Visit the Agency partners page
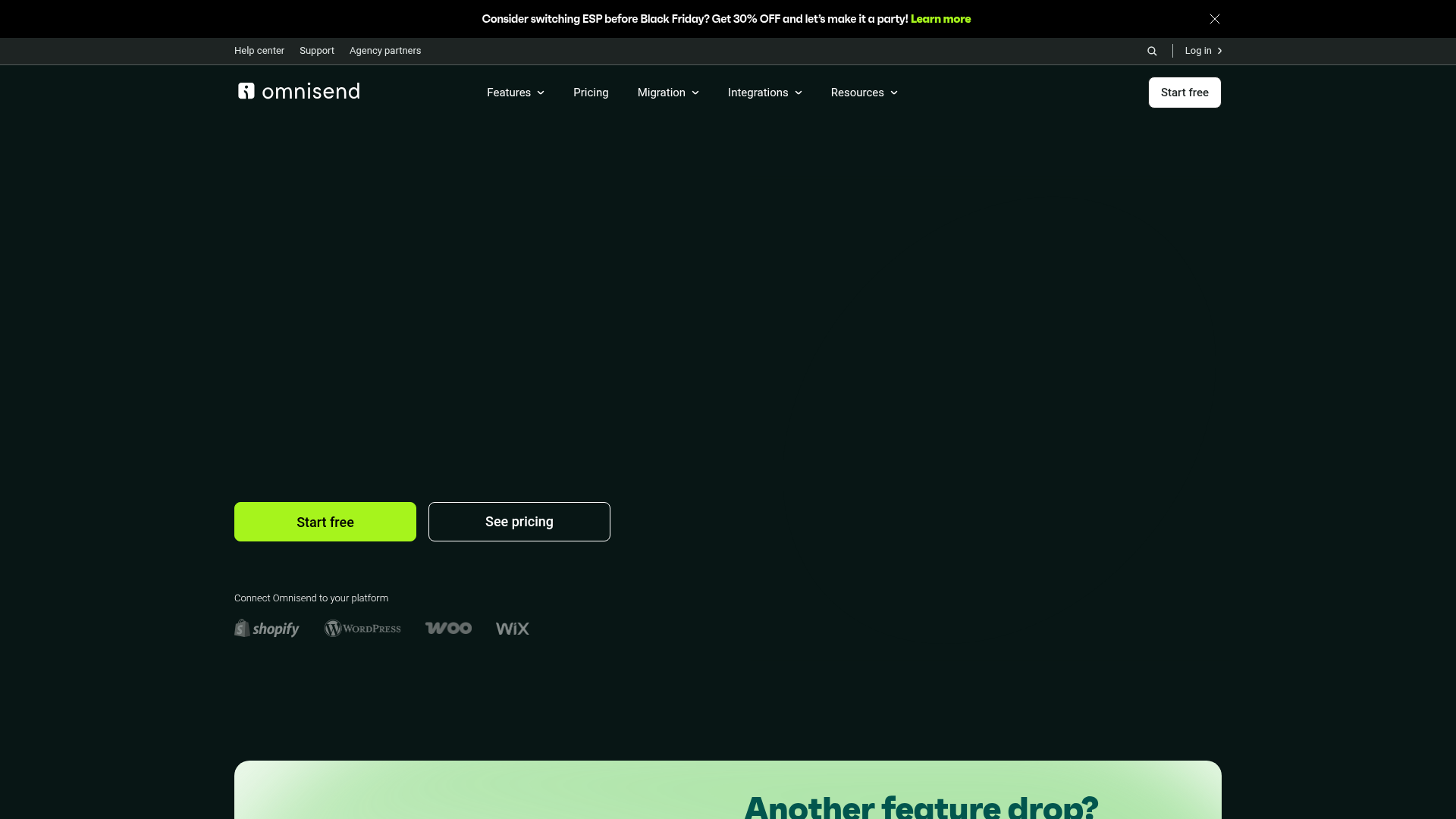This screenshot has width=1456, height=819. 384,51
